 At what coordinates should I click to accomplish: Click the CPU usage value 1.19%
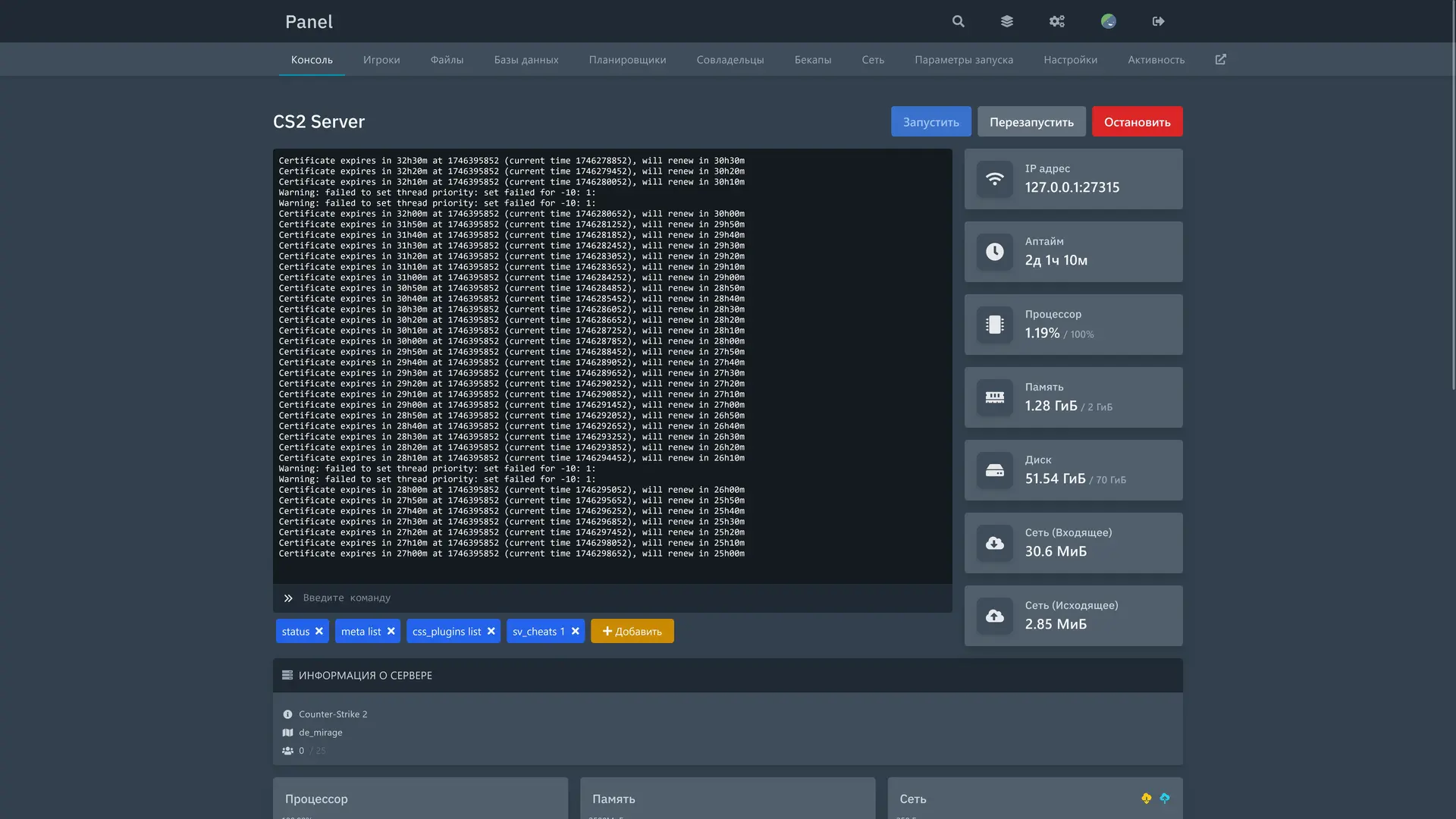point(1042,333)
